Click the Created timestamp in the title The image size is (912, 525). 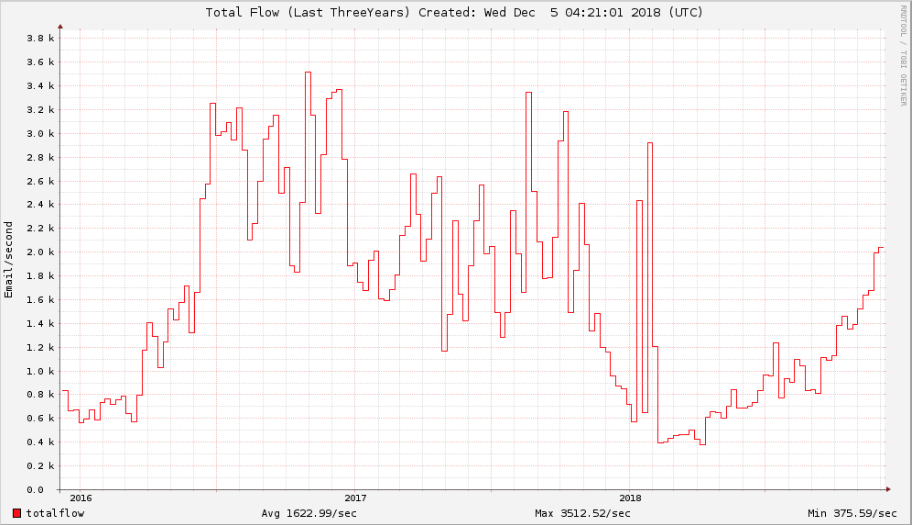pyautogui.click(x=561, y=12)
